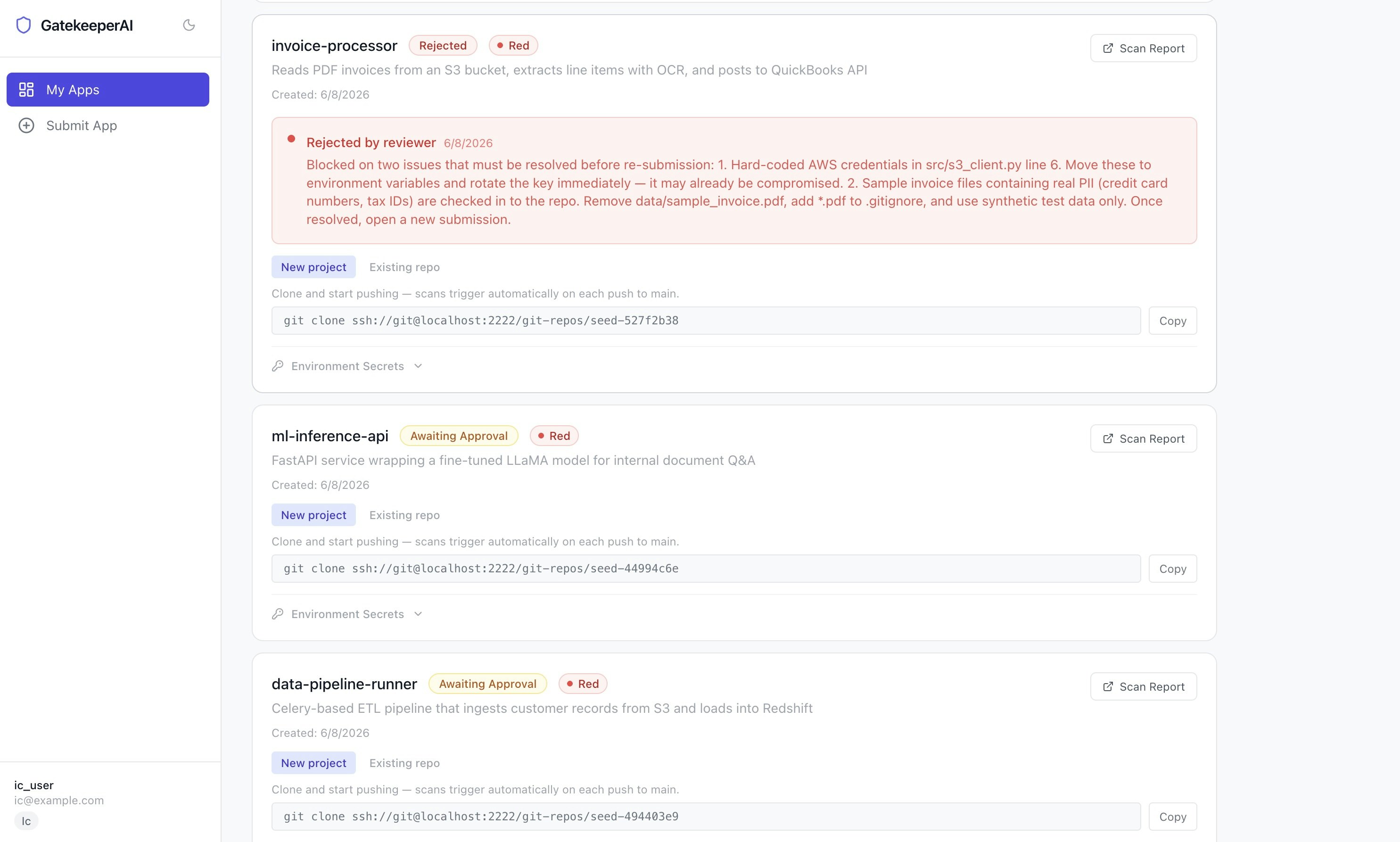
Task: Click the Submit App plus icon
Action: (x=27, y=125)
